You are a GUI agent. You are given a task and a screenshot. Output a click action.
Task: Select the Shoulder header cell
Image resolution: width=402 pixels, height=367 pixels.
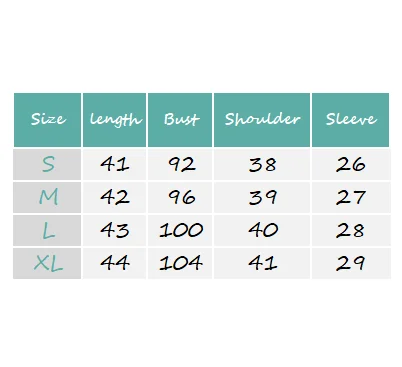point(262,120)
